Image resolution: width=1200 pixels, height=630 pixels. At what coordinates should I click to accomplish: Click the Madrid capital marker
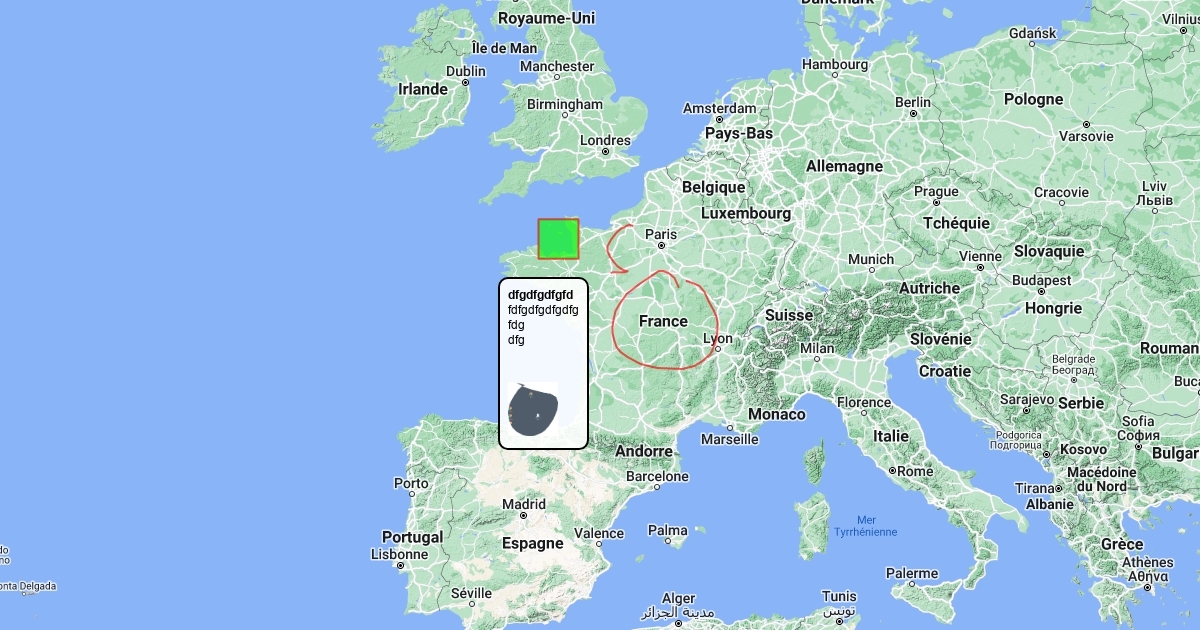(524, 516)
